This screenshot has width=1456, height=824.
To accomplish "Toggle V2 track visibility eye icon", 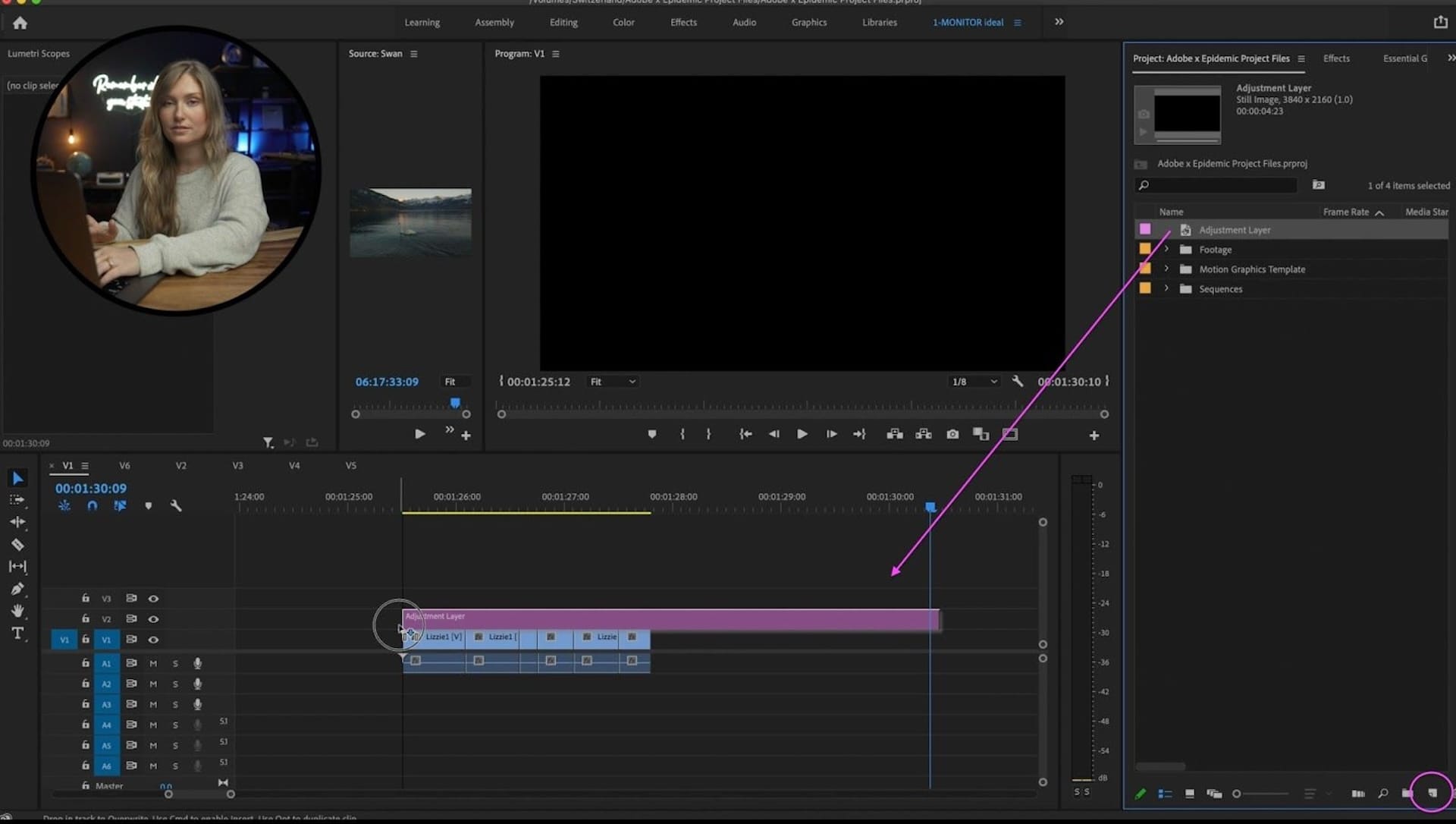I will (x=153, y=618).
